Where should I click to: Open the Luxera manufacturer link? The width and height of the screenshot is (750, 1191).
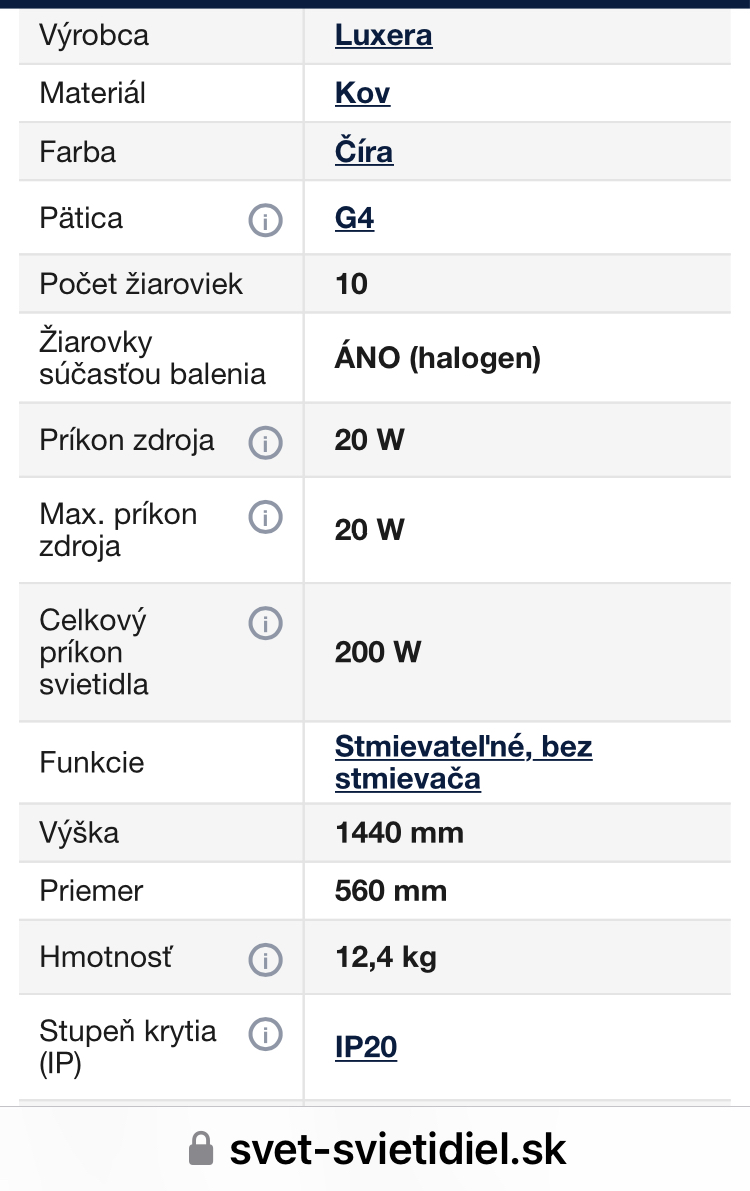[383, 36]
